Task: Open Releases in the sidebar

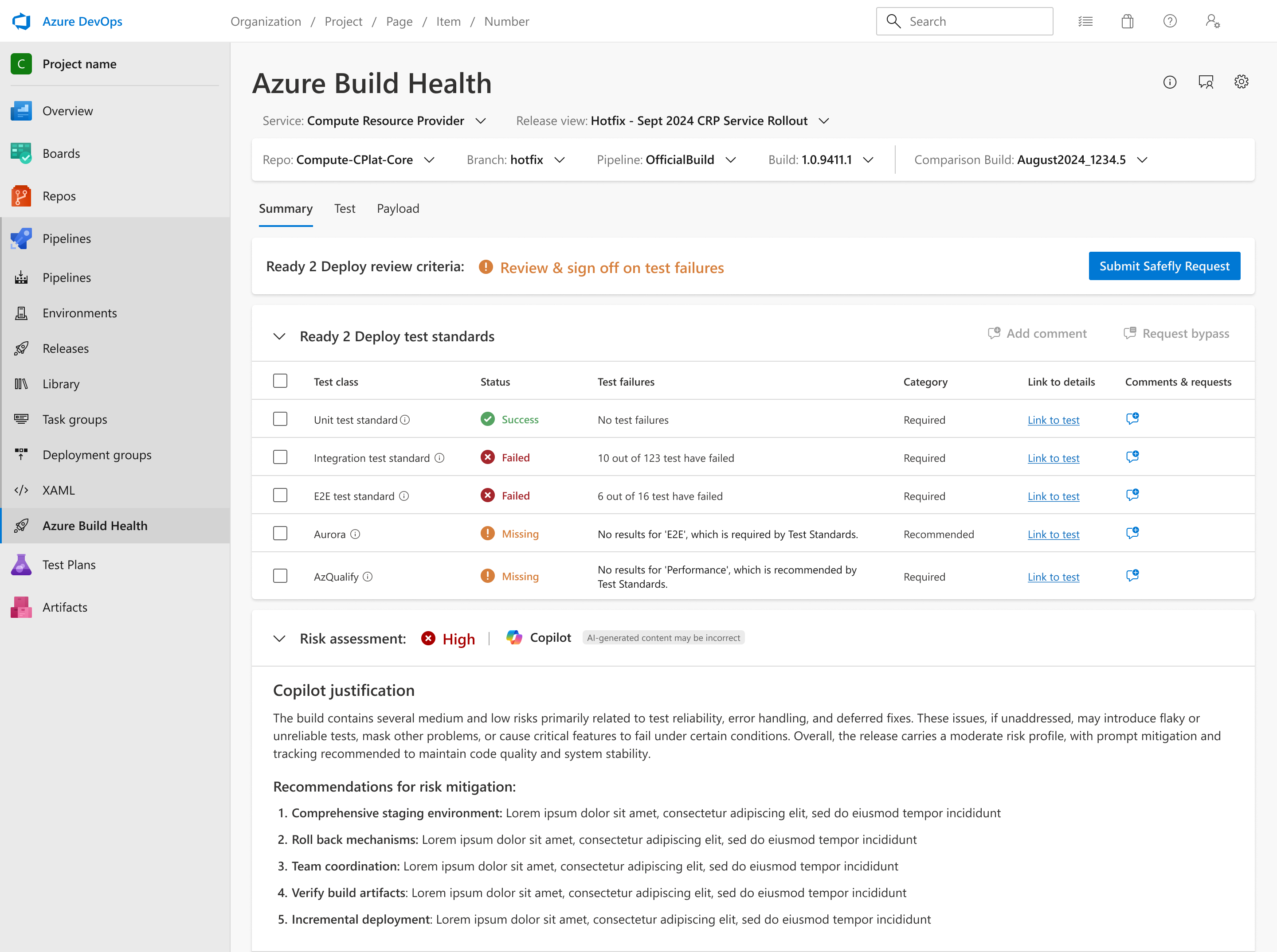Action: [116, 349]
